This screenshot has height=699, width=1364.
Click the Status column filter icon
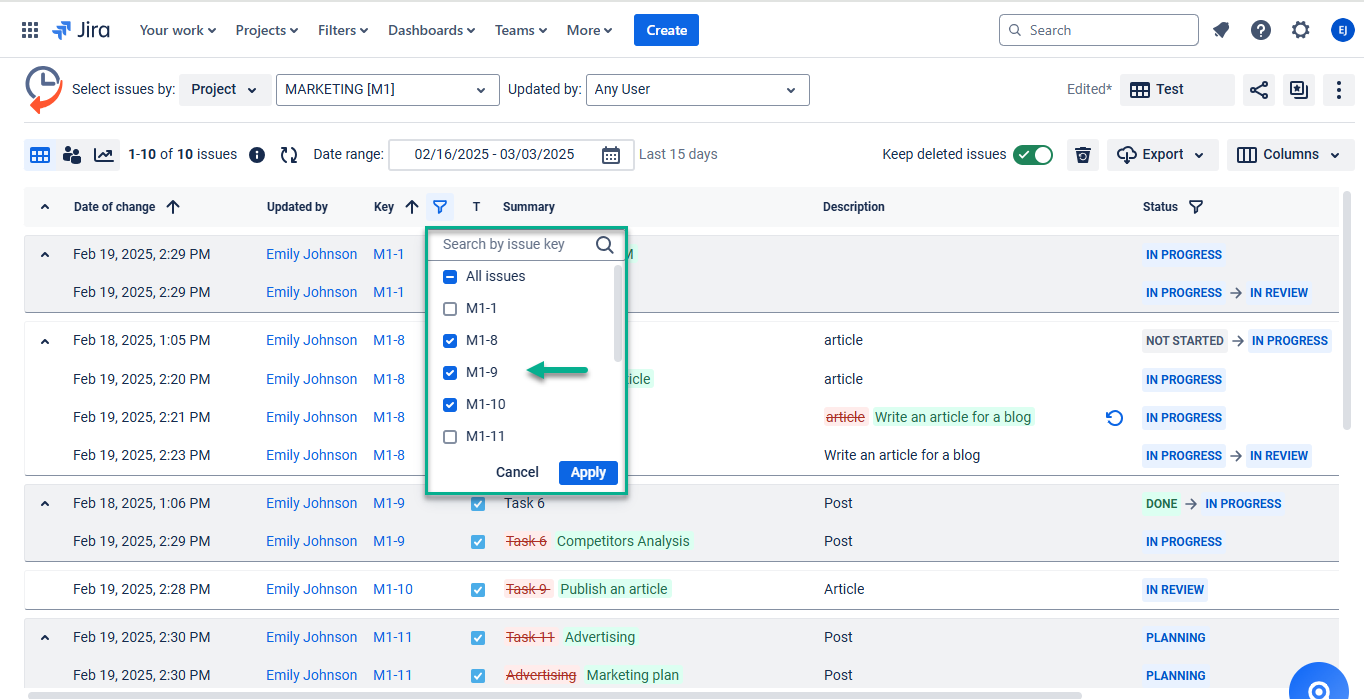(1195, 207)
